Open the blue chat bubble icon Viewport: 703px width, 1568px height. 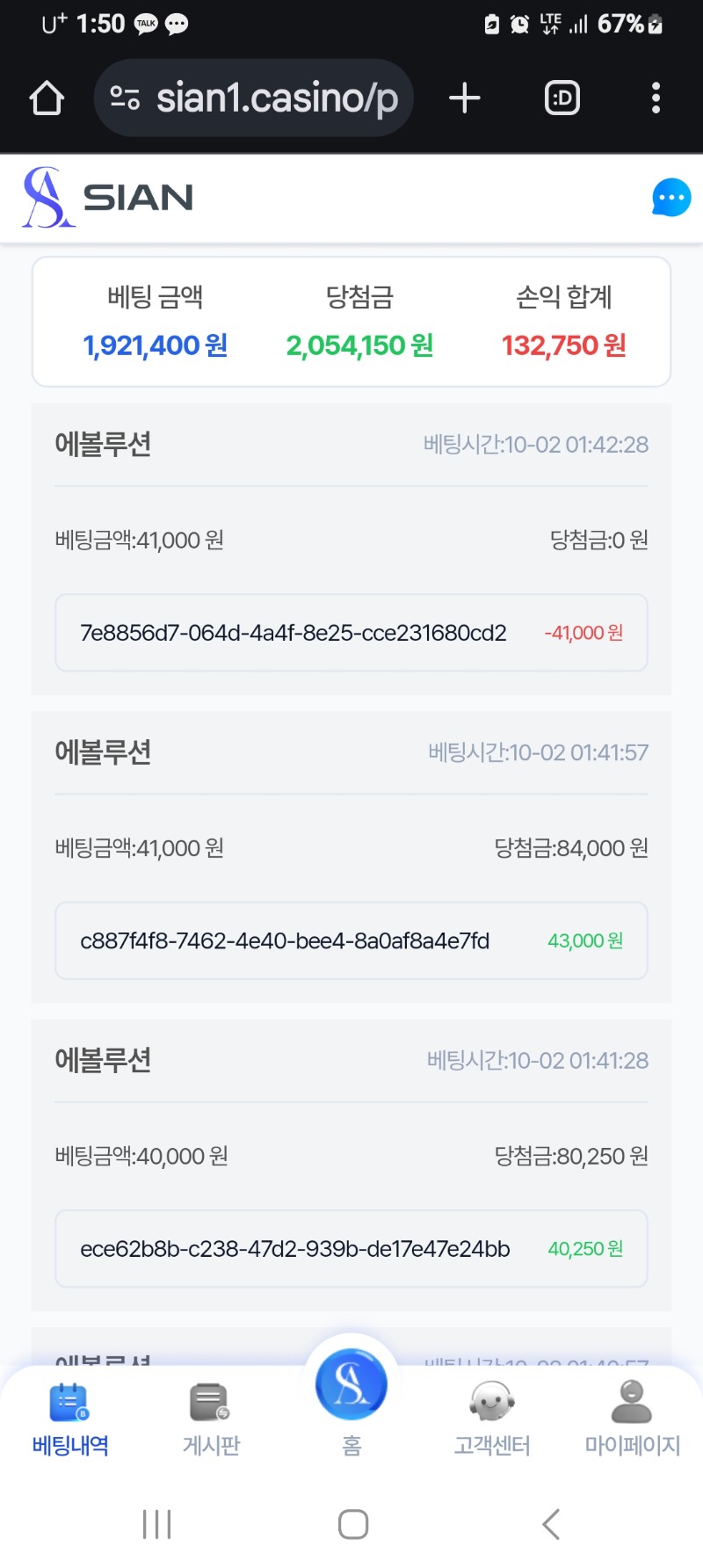[671, 198]
